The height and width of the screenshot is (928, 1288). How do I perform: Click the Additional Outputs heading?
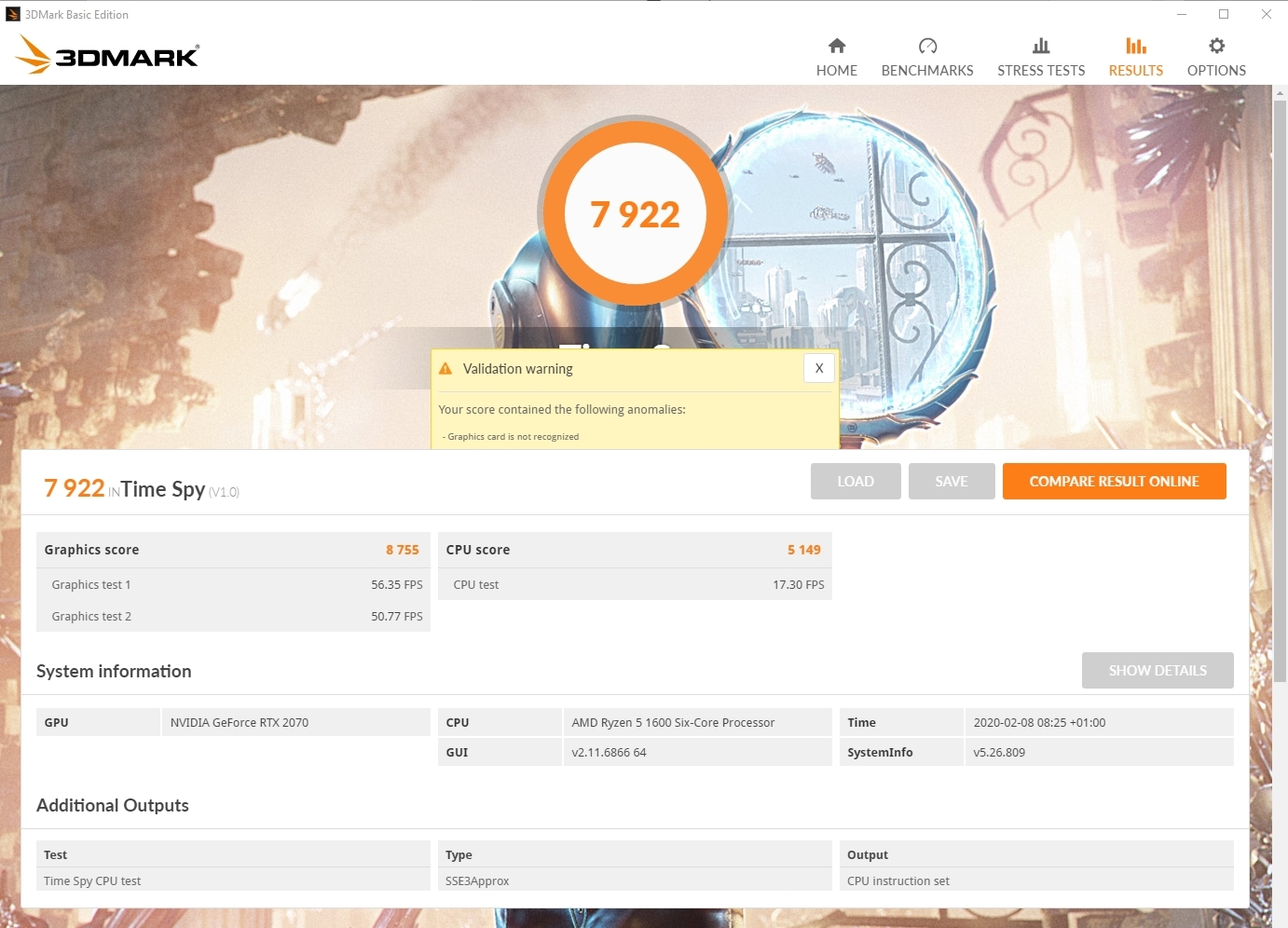click(113, 805)
